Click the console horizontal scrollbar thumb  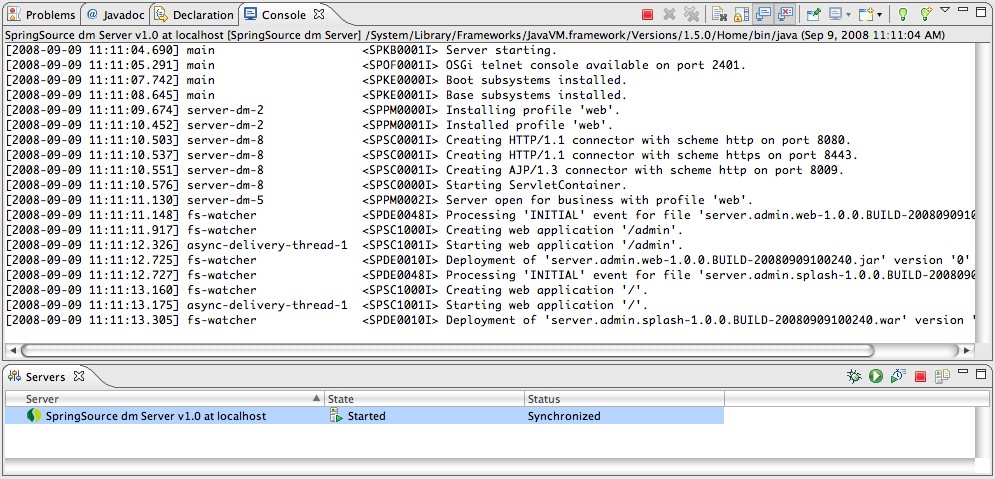pyautogui.click(x=447, y=350)
